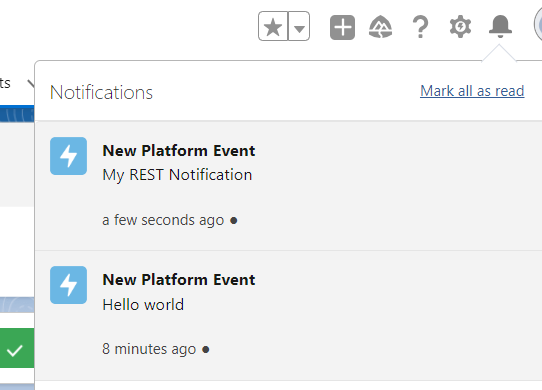The height and width of the screenshot is (390, 542).
Task: Open the Hello world notification
Action: pyautogui.click(x=288, y=315)
